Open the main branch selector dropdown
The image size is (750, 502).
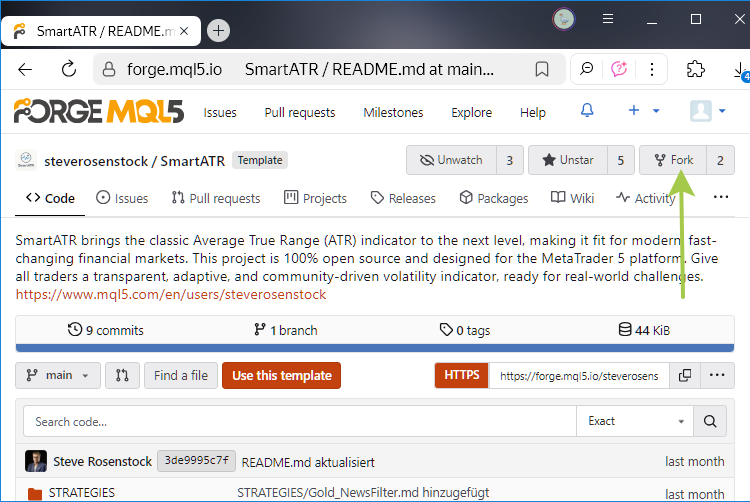tap(58, 375)
